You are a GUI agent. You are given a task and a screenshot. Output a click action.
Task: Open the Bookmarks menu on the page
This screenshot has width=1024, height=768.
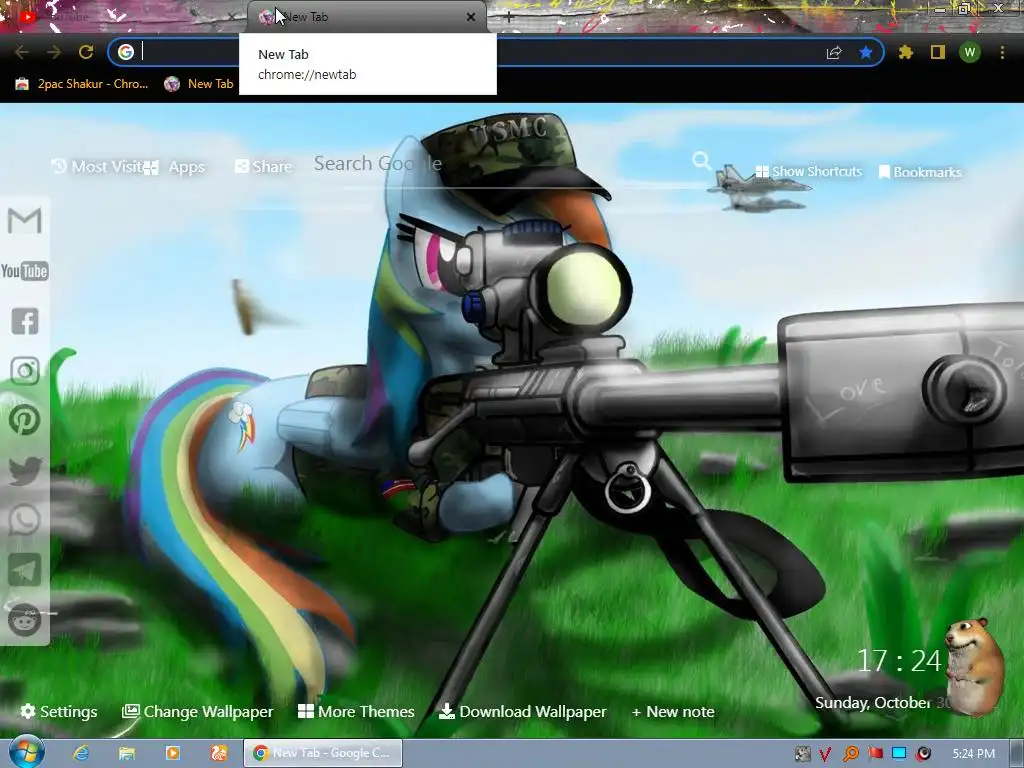920,172
